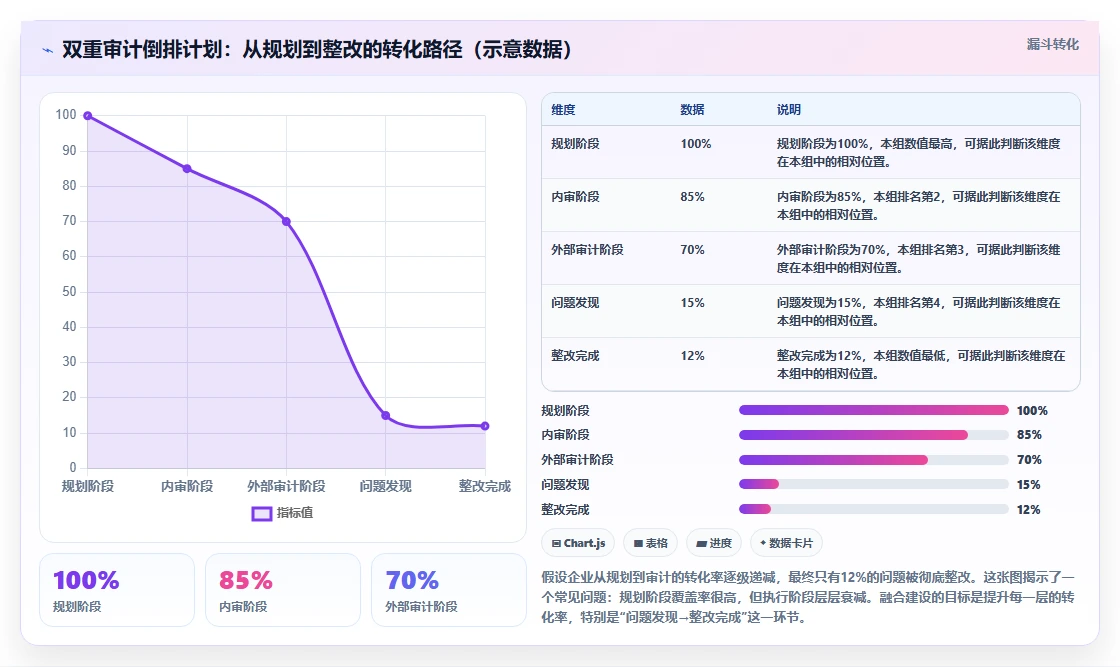Click the lightning icon beside the title
The height and width of the screenshot is (667, 1120).
(48, 50)
